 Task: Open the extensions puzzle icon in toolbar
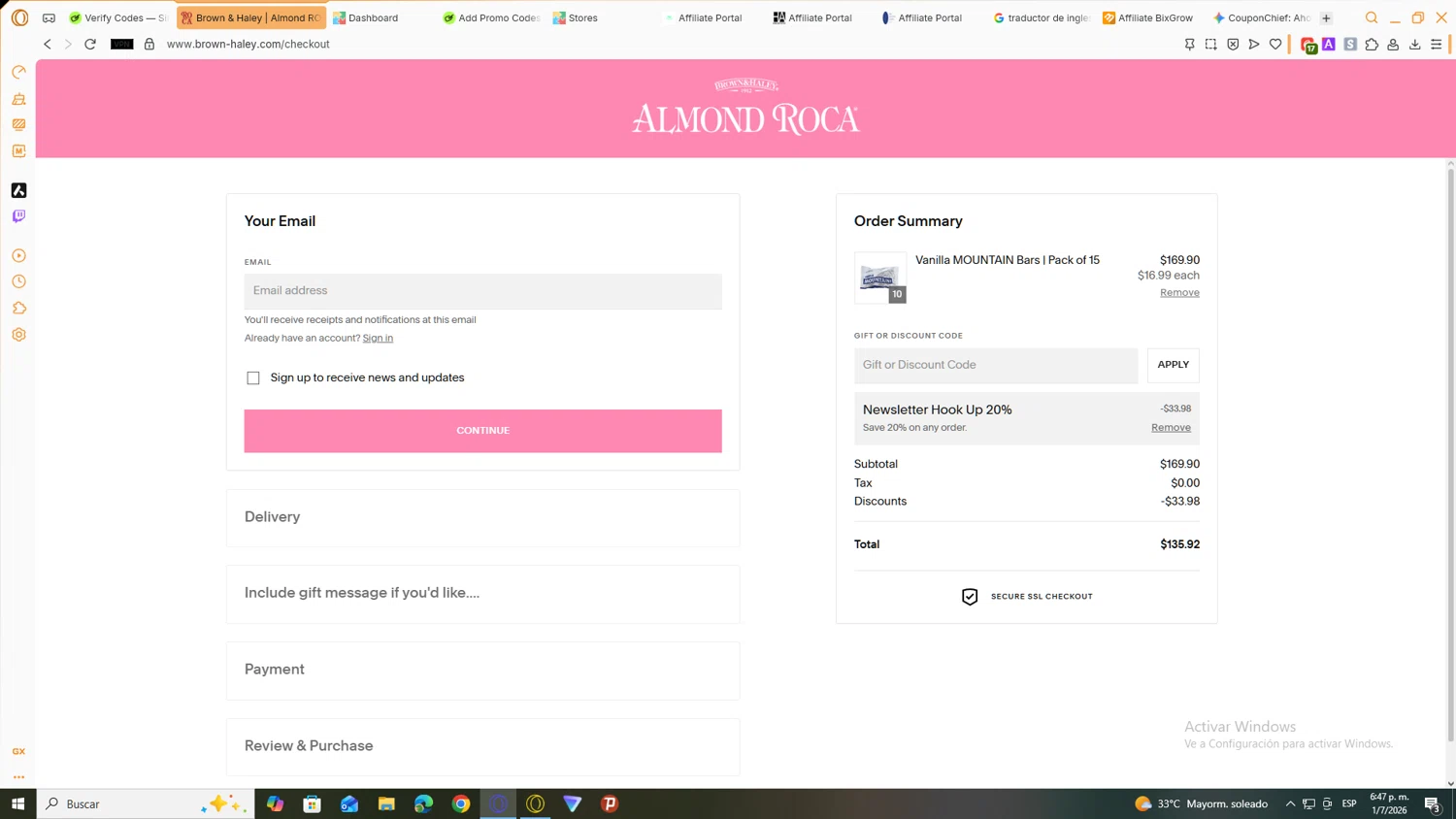[x=1372, y=44]
